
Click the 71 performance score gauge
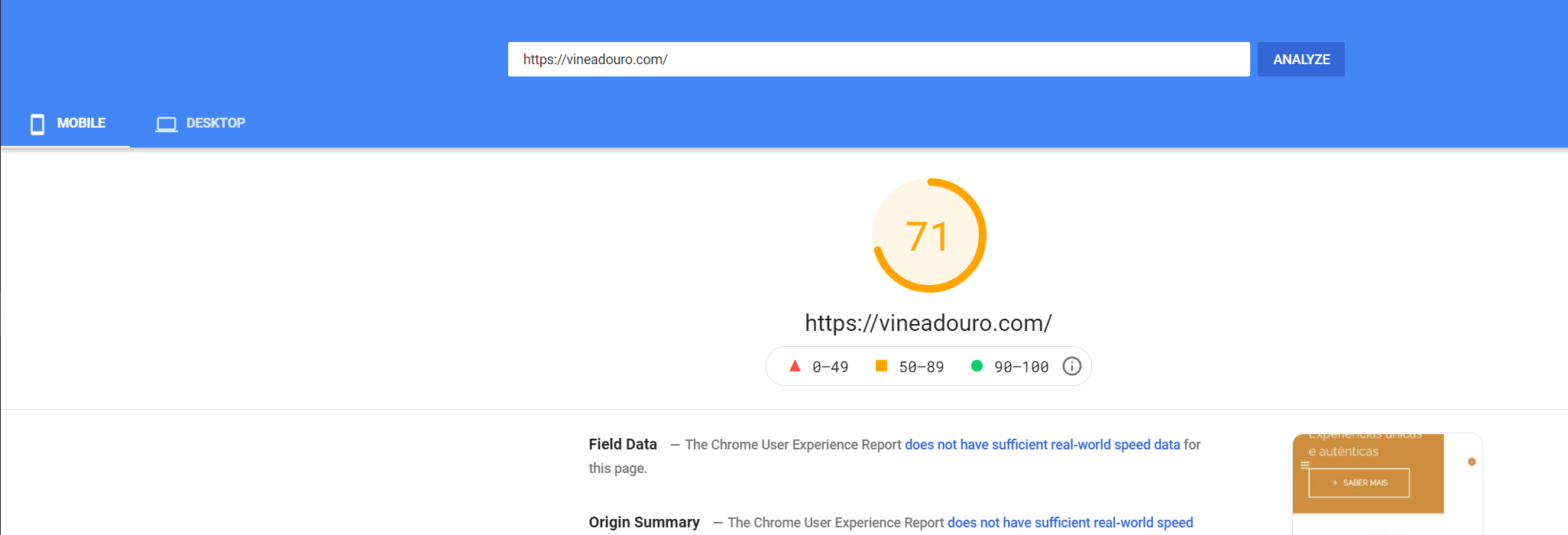click(x=929, y=235)
